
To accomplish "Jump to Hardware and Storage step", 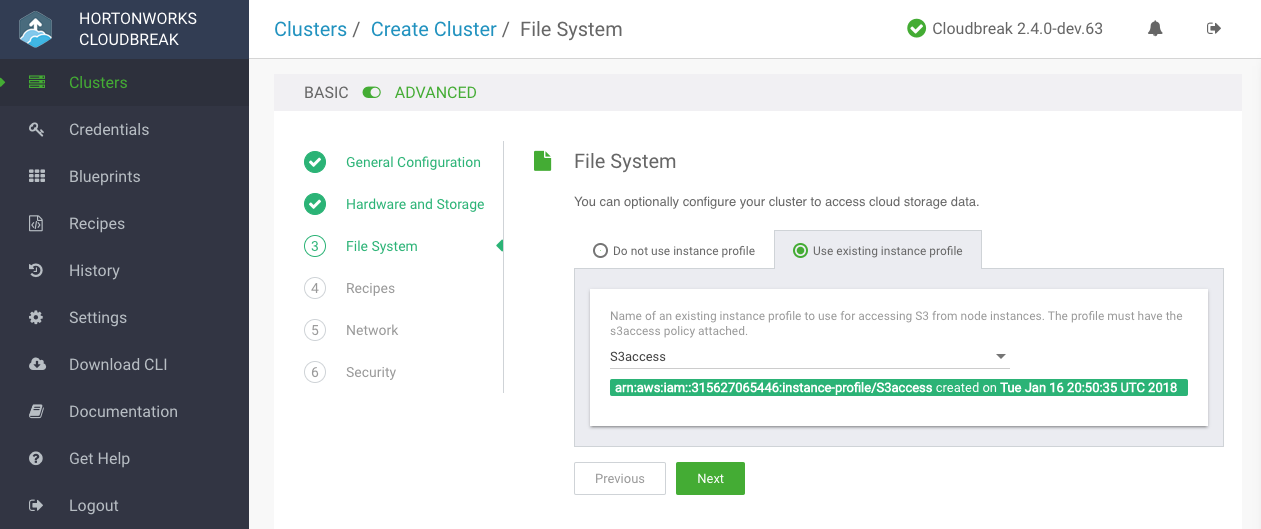I will tap(415, 204).
